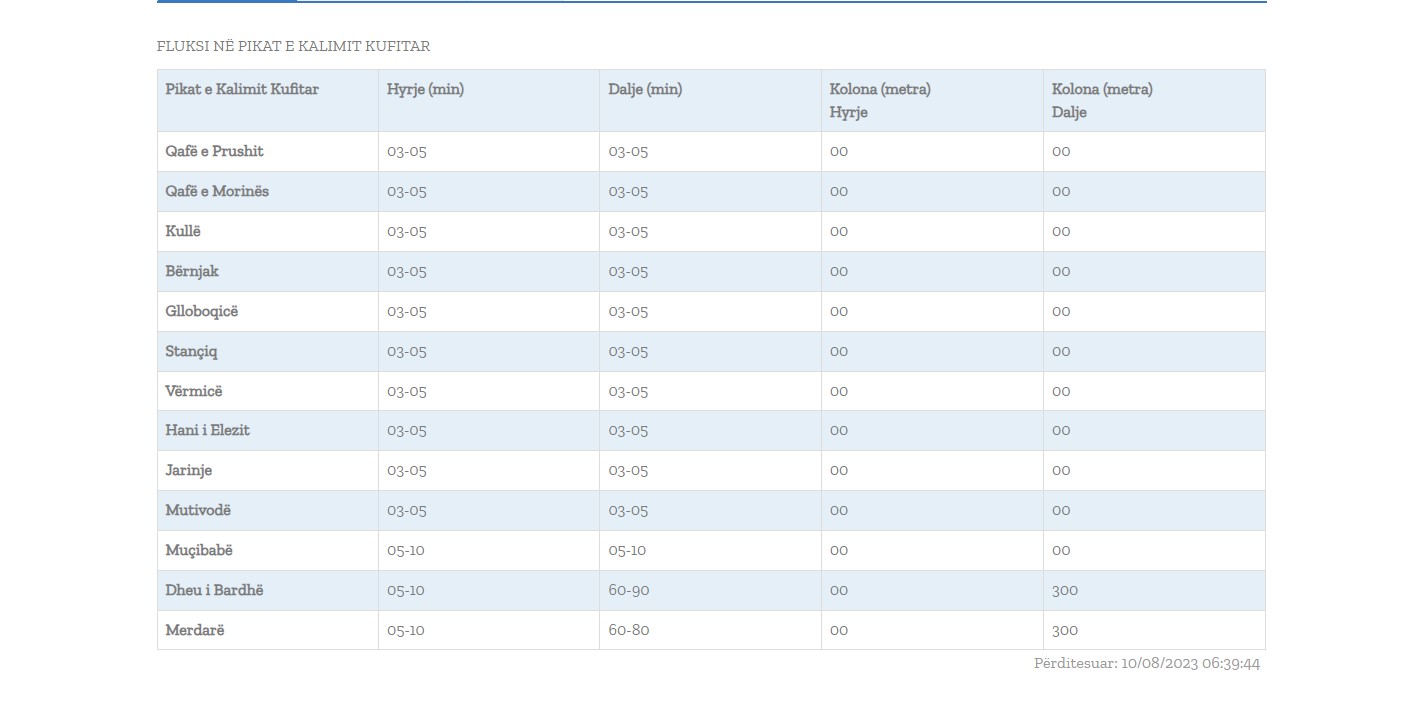This screenshot has height=713, width=1426.
Task: Select Merdarë entry time 05-10
Action: coord(406,630)
